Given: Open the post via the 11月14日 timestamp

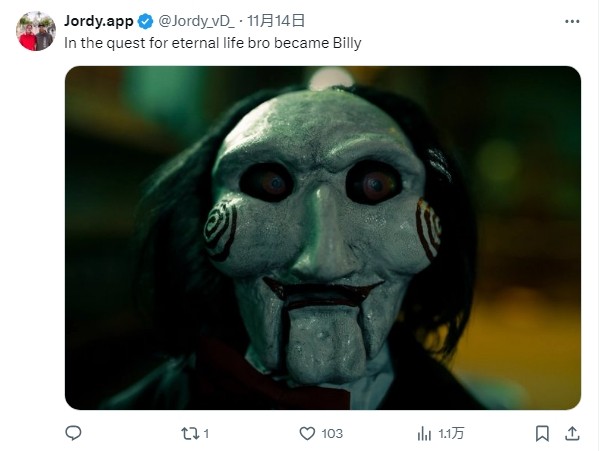Looking at the screenshot, I should pyautogui.click(x=276, y=21).
